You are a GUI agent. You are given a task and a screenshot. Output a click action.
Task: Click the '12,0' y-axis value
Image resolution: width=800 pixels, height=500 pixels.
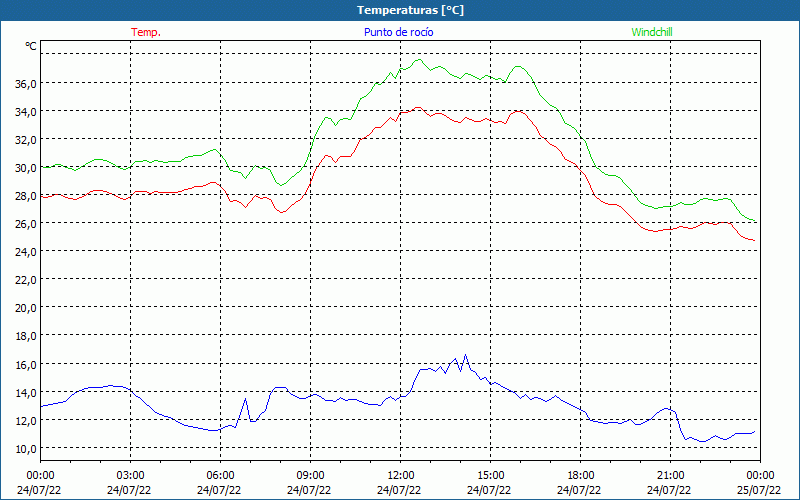(x=26, y=421)
